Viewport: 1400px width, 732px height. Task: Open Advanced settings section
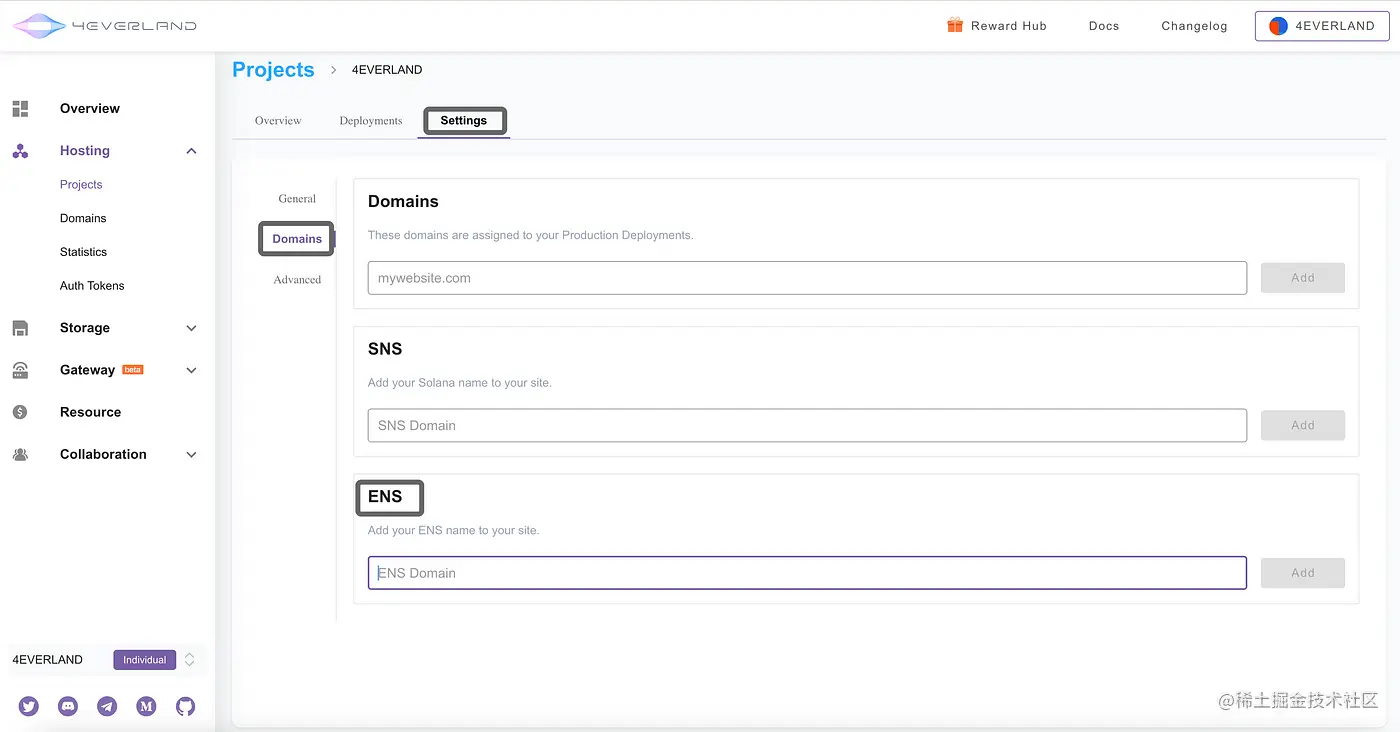click(x=297, y=280)
